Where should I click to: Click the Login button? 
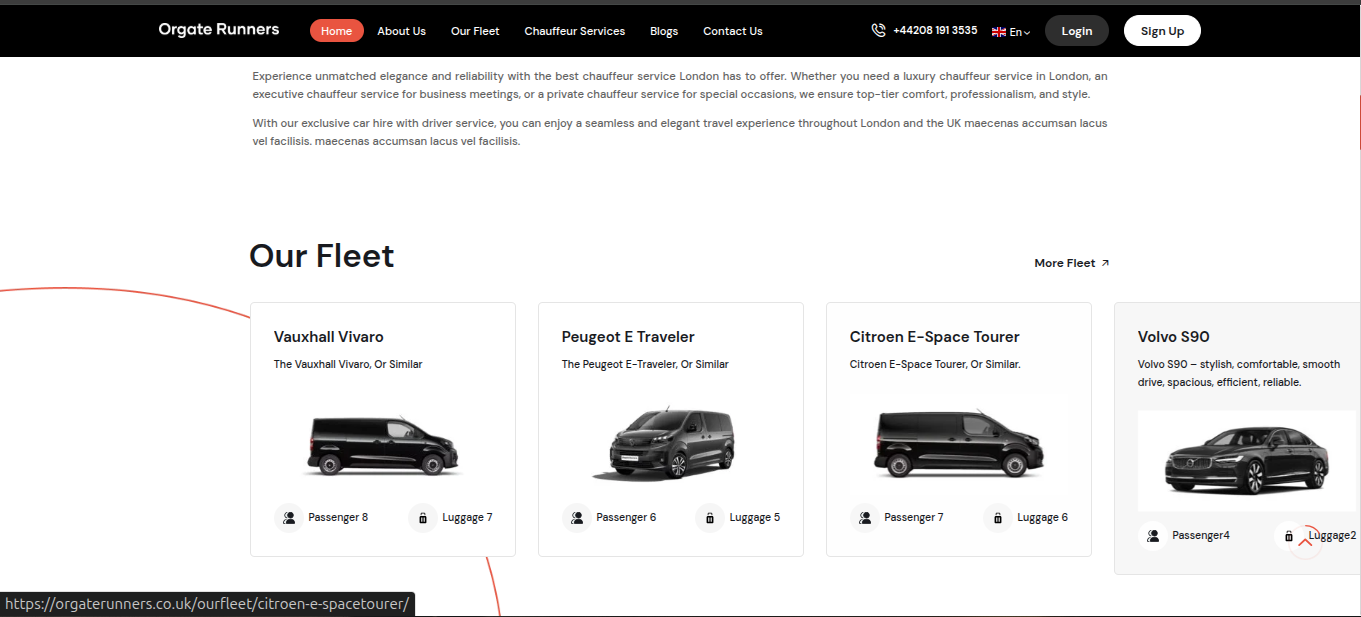tap(1076, 31)
